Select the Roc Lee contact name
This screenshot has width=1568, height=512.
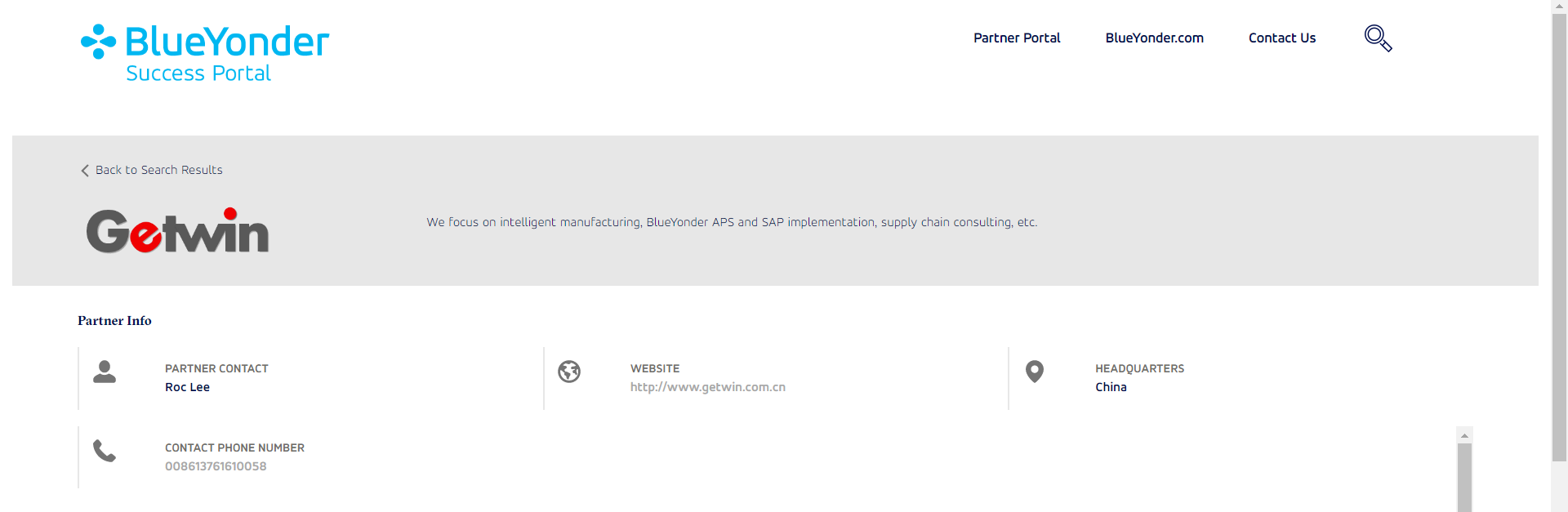[x=187, y=387]
